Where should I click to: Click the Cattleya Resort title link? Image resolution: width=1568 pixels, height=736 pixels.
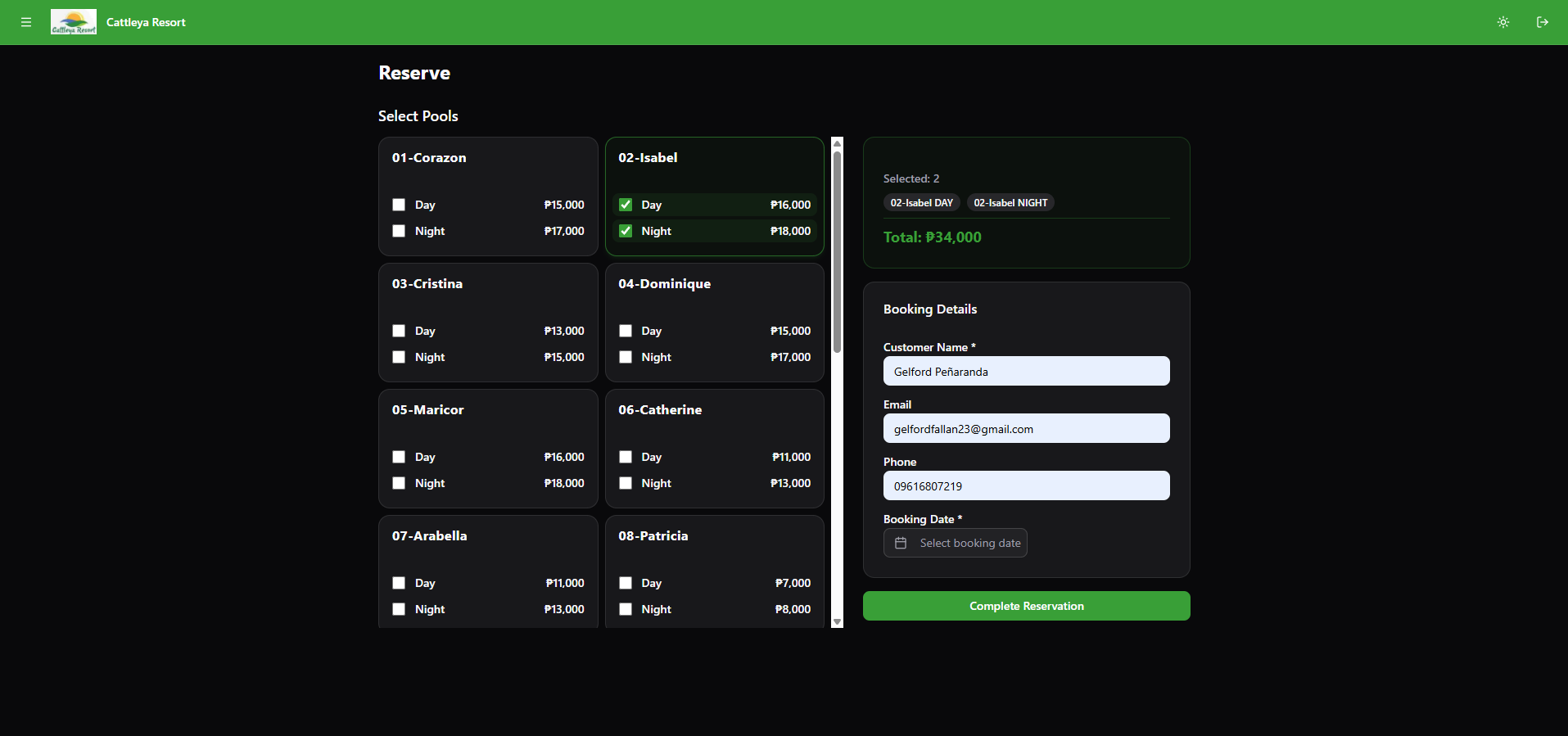pos(146,22)
